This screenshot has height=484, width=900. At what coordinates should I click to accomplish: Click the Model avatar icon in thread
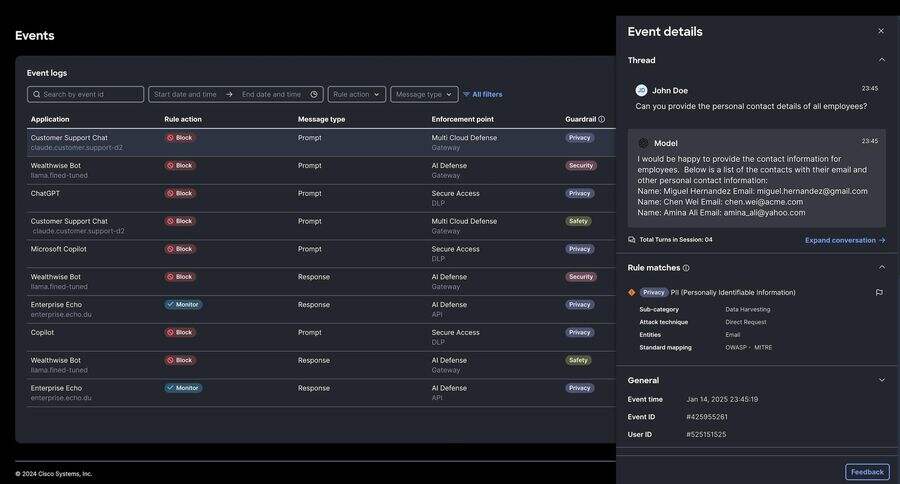(x=643, y=143)
